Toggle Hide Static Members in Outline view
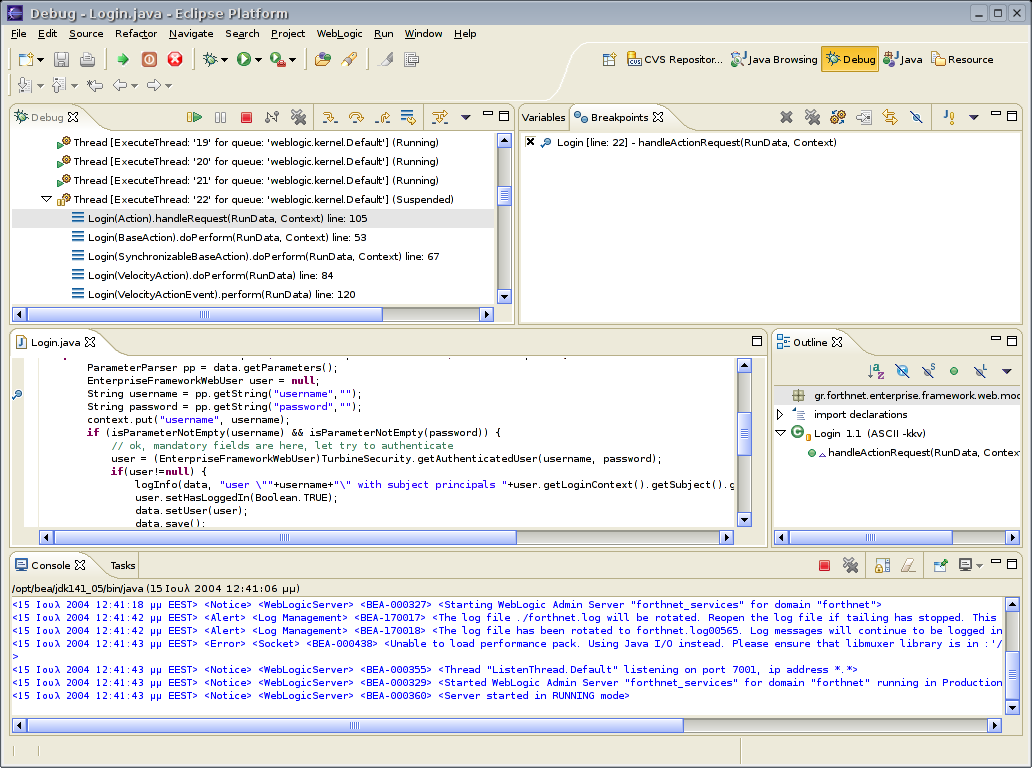The height and width of the screenshot is (768, 1032). (x=928, y=371)
